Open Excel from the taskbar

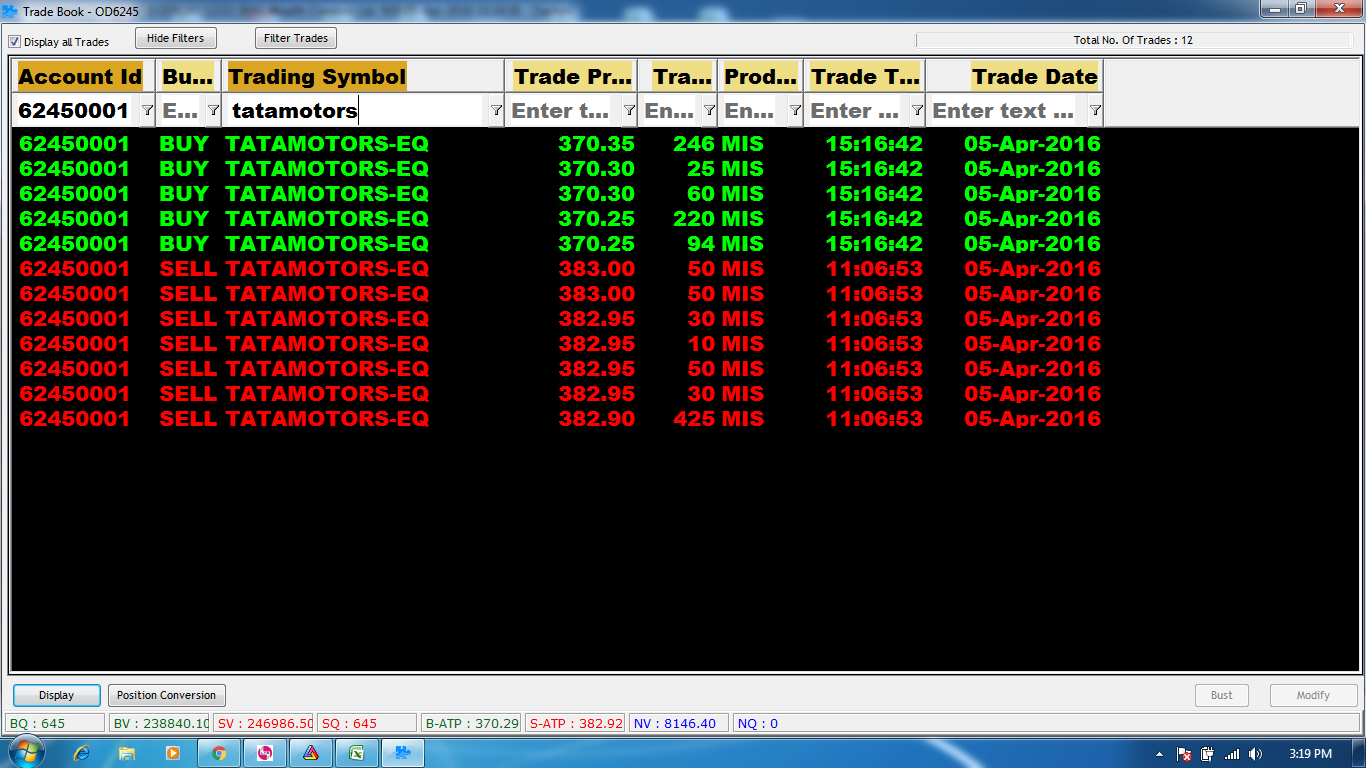tap(356, 753)
